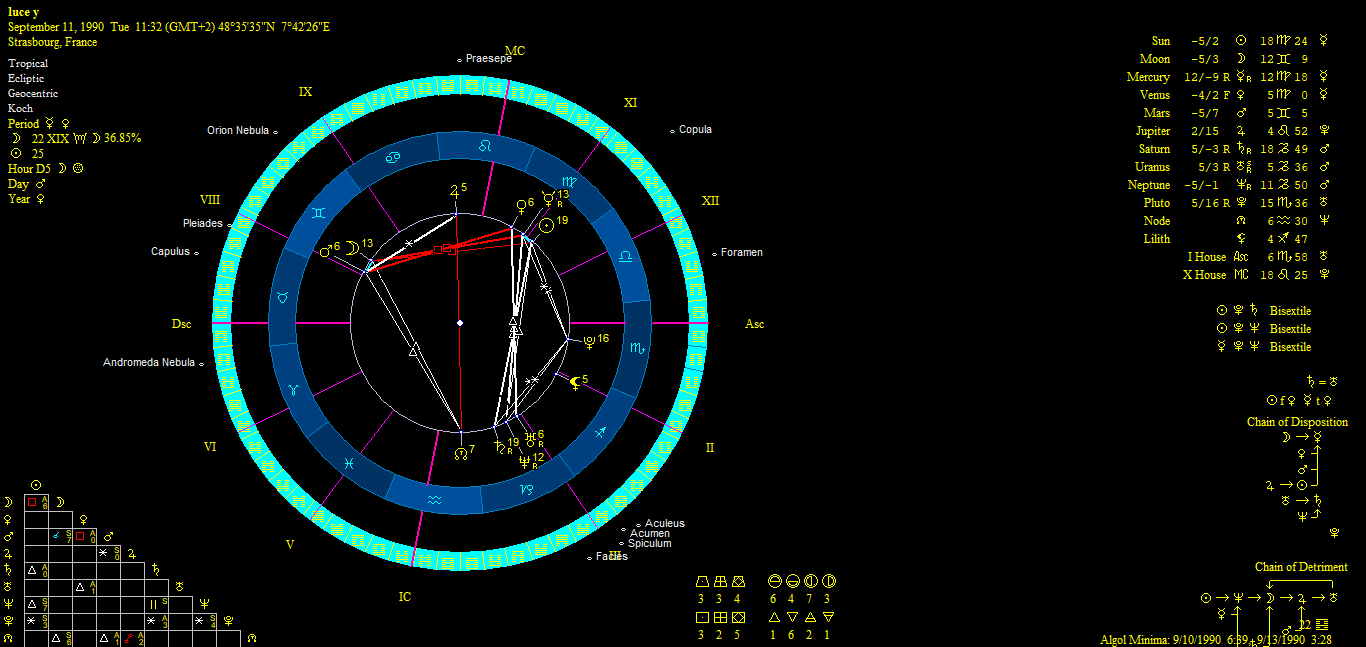
Task: Open the Chain of Disposition heading
Action: (x=1297, y=422)
